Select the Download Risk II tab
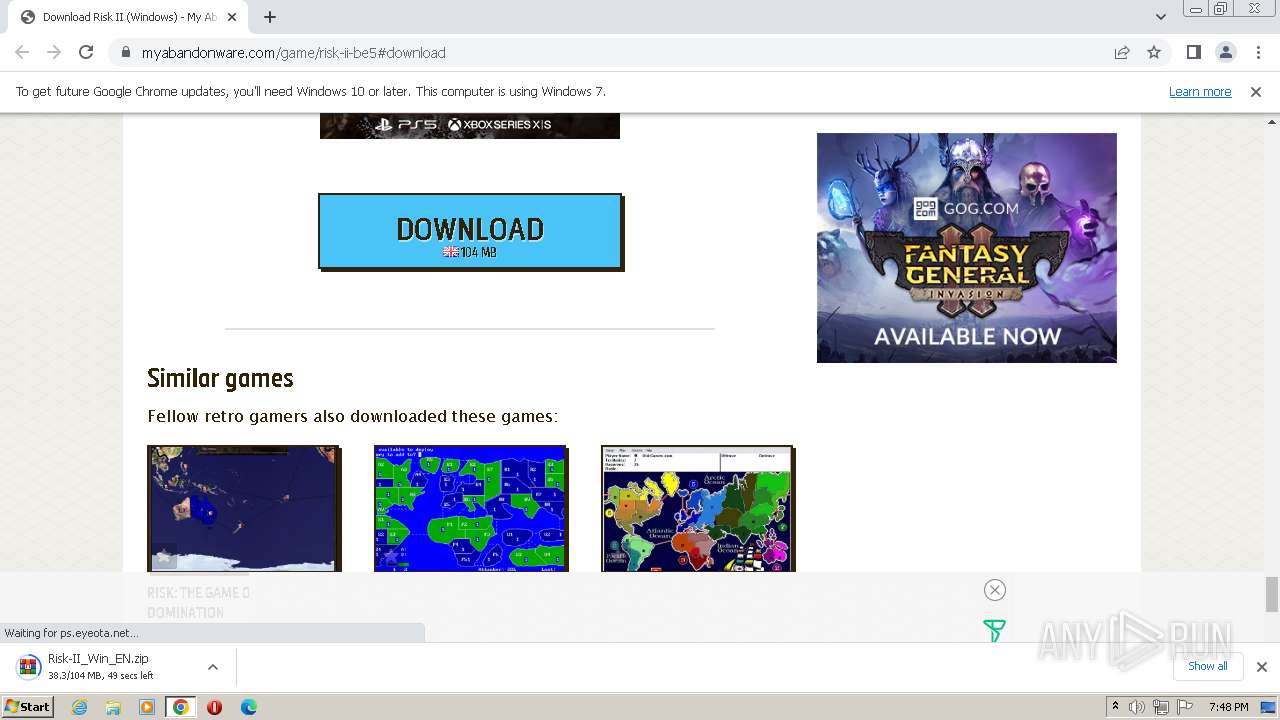Viewport: 1280px width, 720px height. click(128, 17)
